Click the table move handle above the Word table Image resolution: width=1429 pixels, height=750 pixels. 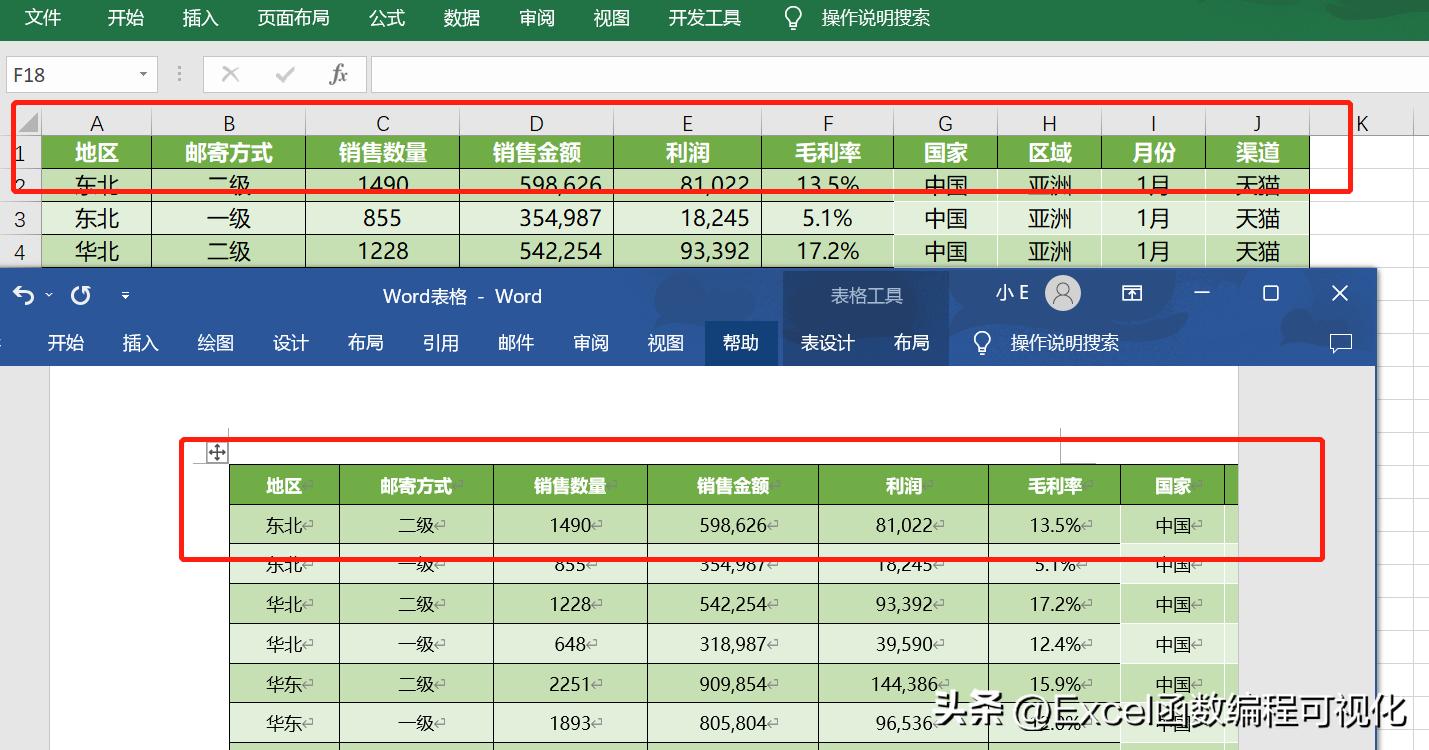(x=215, y=452)
